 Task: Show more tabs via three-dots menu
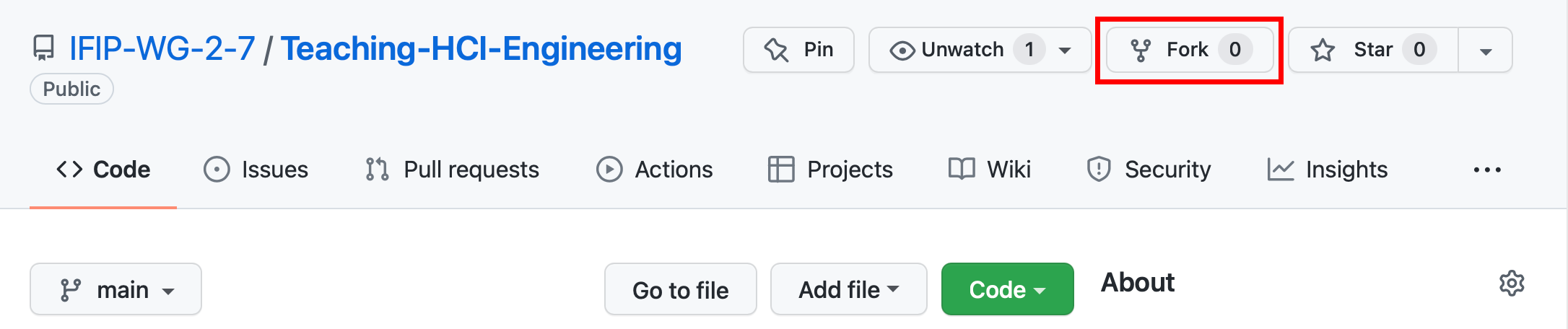pyautogui.click(x=1487, y=170)
